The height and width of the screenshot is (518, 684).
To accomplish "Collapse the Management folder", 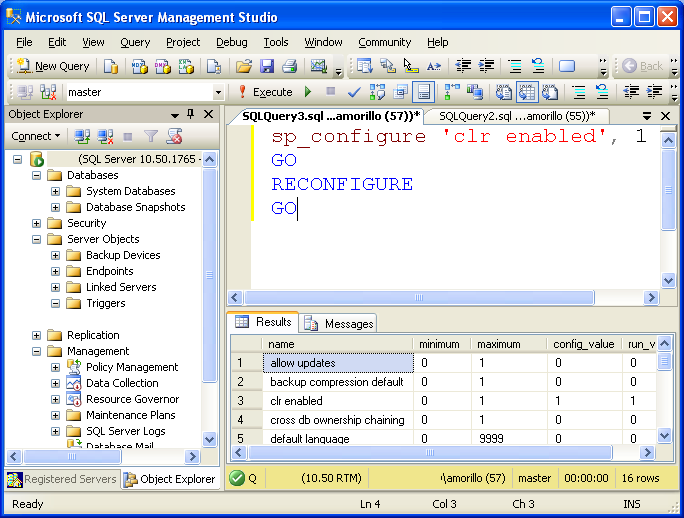I will point(36,351).
